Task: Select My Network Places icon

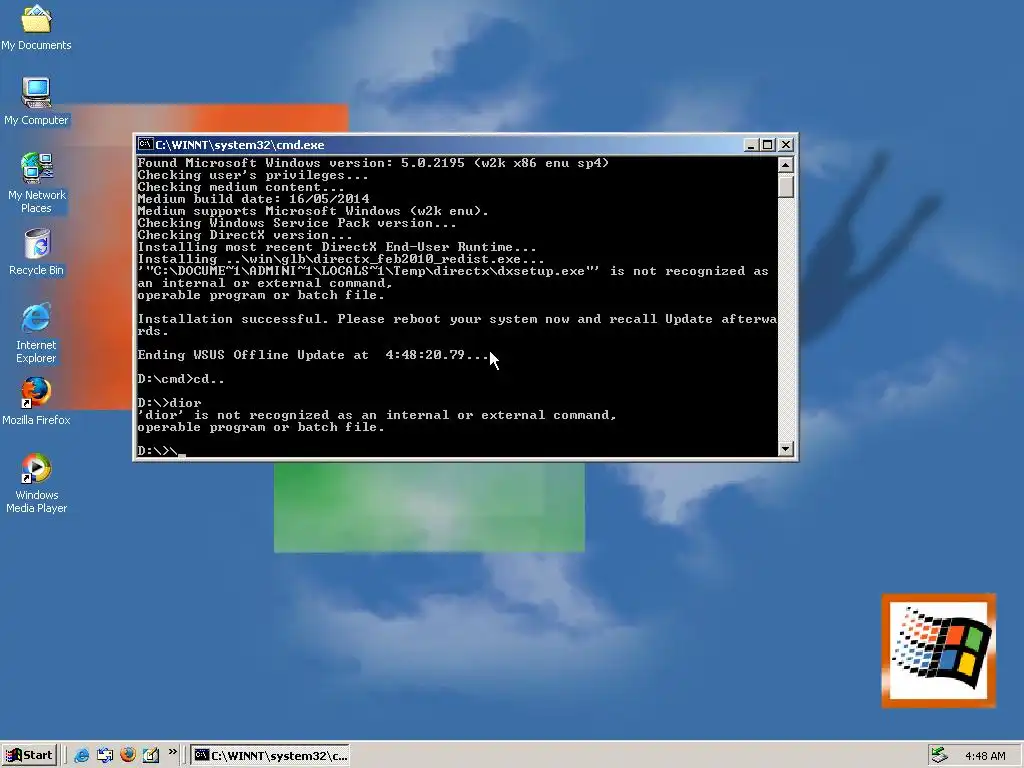Action: 36,183
